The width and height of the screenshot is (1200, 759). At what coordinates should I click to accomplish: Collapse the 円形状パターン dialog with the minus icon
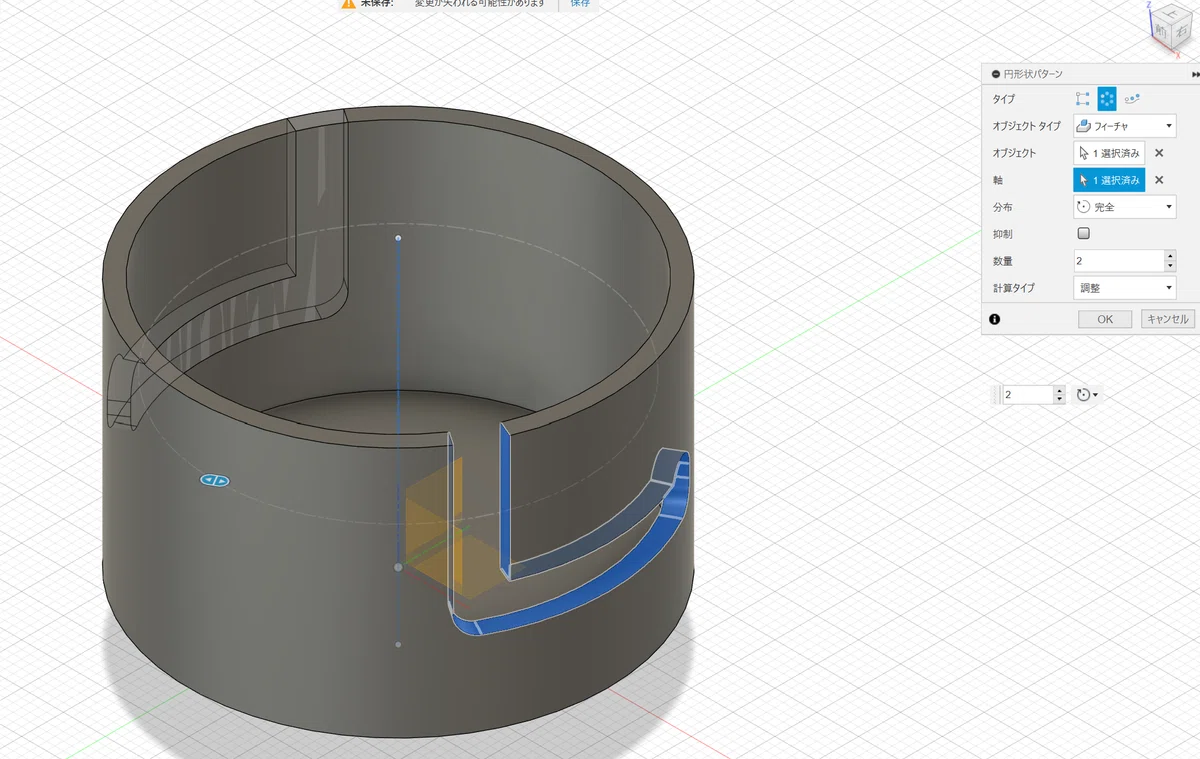(995, 74)
